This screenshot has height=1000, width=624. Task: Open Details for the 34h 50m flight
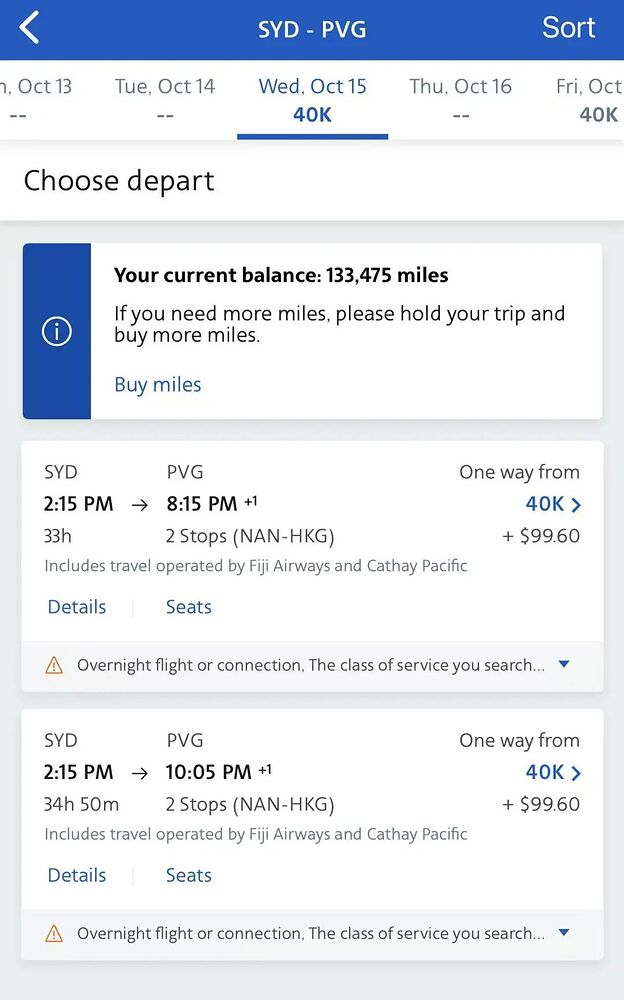[x=77, y=875]
